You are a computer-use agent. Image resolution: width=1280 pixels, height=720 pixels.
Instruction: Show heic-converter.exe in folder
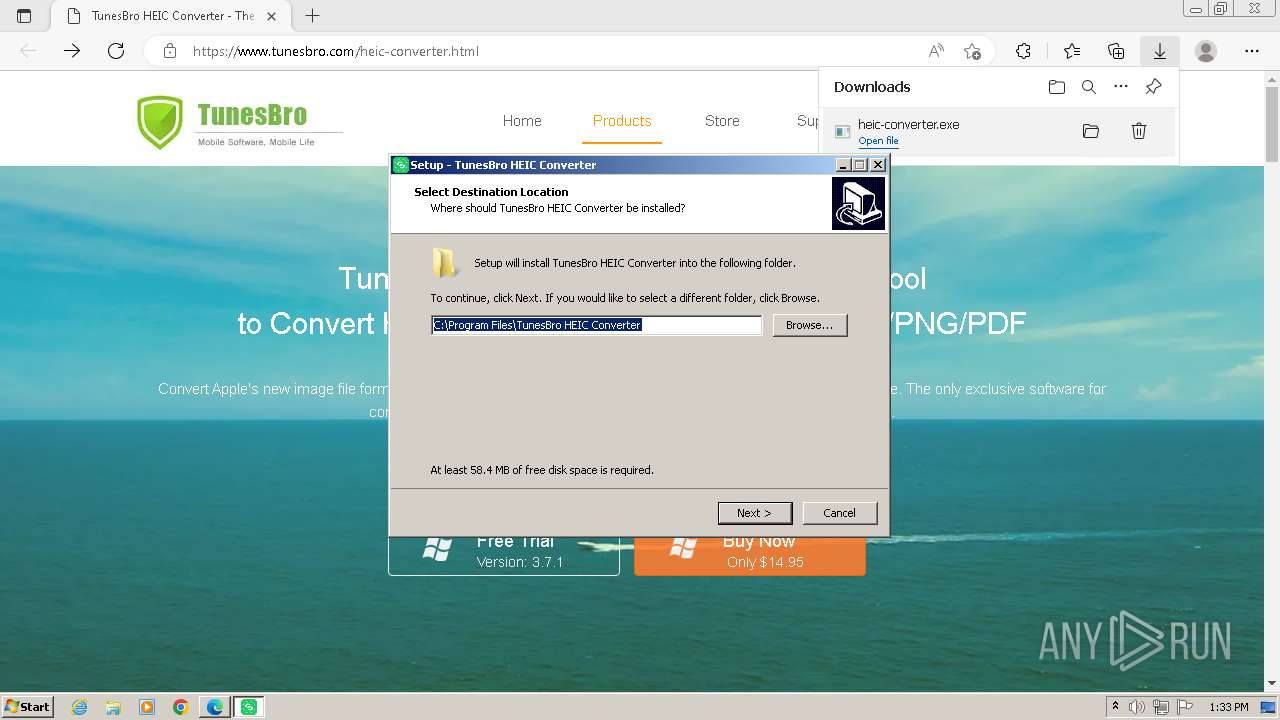(x=1091, y=131)
